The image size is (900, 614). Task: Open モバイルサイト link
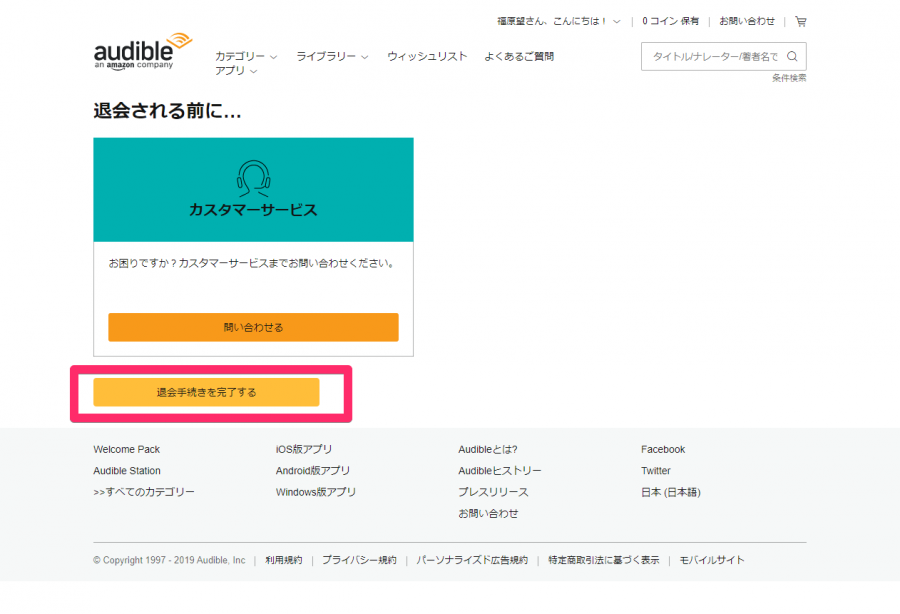pyautogui.click(x=712, y=560)
